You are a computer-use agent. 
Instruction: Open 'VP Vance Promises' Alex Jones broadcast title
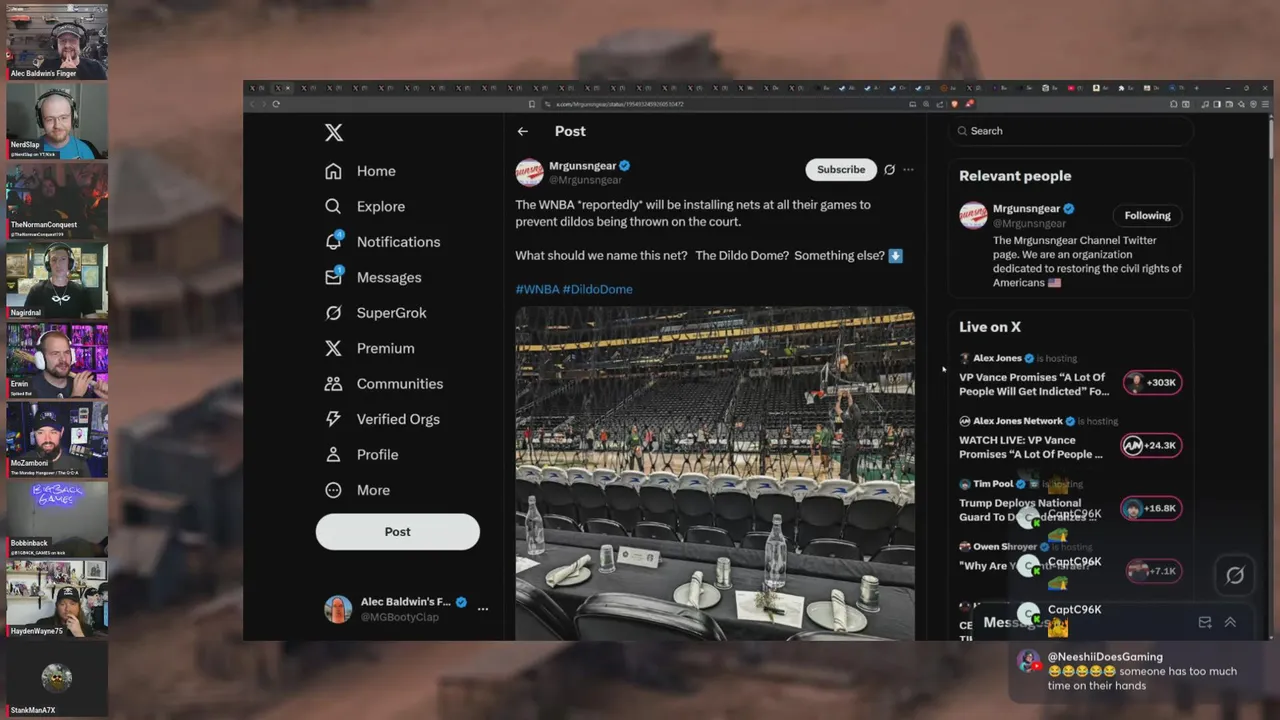(1034, 385)
